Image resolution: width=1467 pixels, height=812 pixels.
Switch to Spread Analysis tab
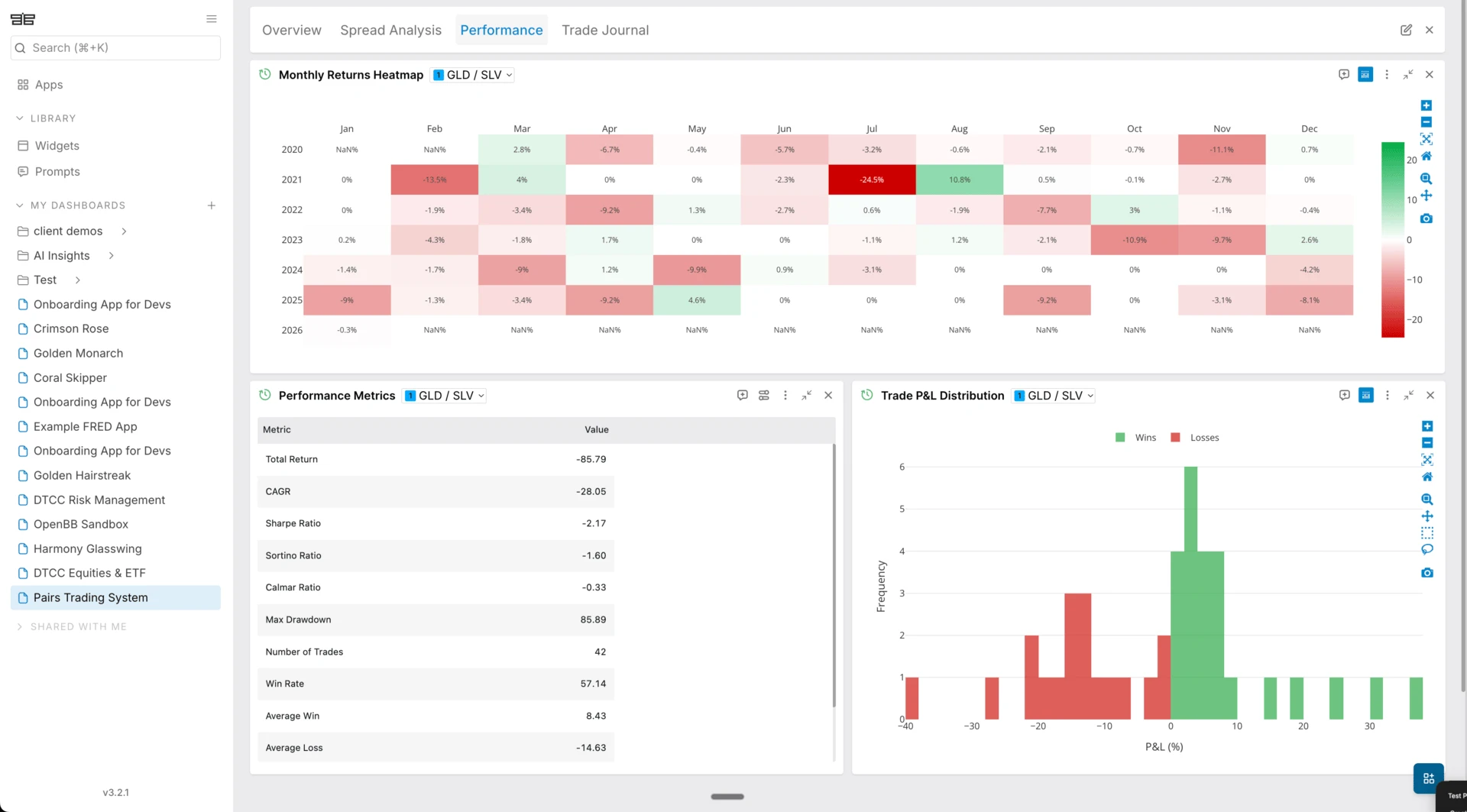(x=390, y=30)
